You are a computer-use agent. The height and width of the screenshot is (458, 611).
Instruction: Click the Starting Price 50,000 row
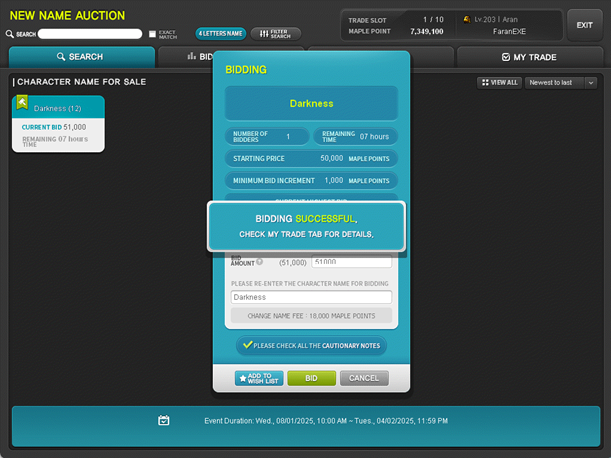click(311, 159)
